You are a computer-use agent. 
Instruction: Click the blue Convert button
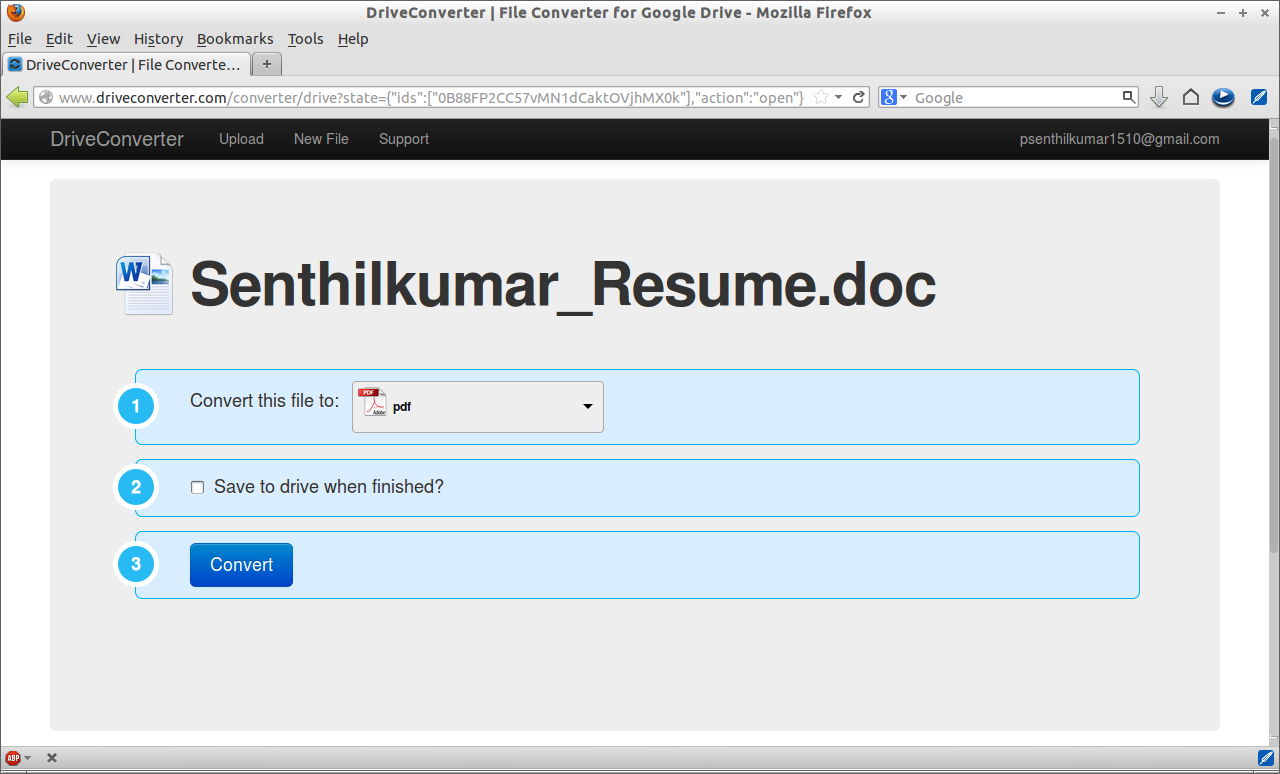click(241, 565)
